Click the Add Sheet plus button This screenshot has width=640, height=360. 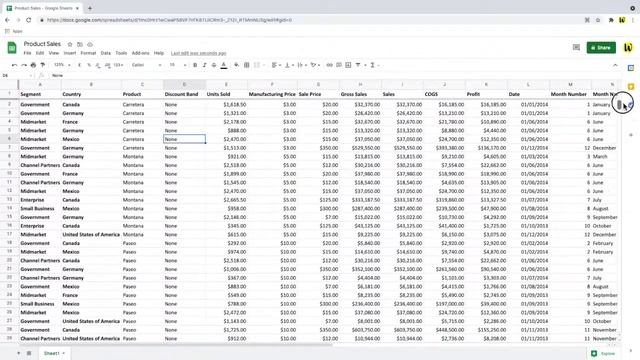[x=18, y=353]
